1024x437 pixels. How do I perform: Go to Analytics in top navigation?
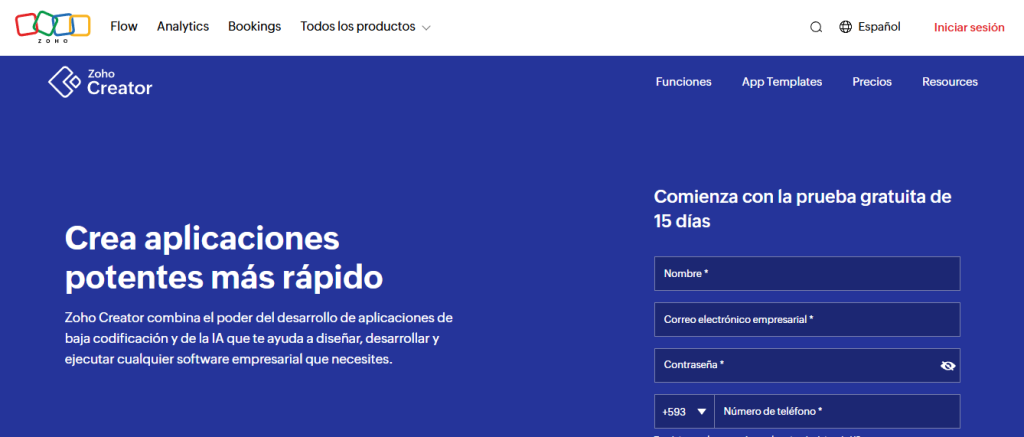(183, 27)
